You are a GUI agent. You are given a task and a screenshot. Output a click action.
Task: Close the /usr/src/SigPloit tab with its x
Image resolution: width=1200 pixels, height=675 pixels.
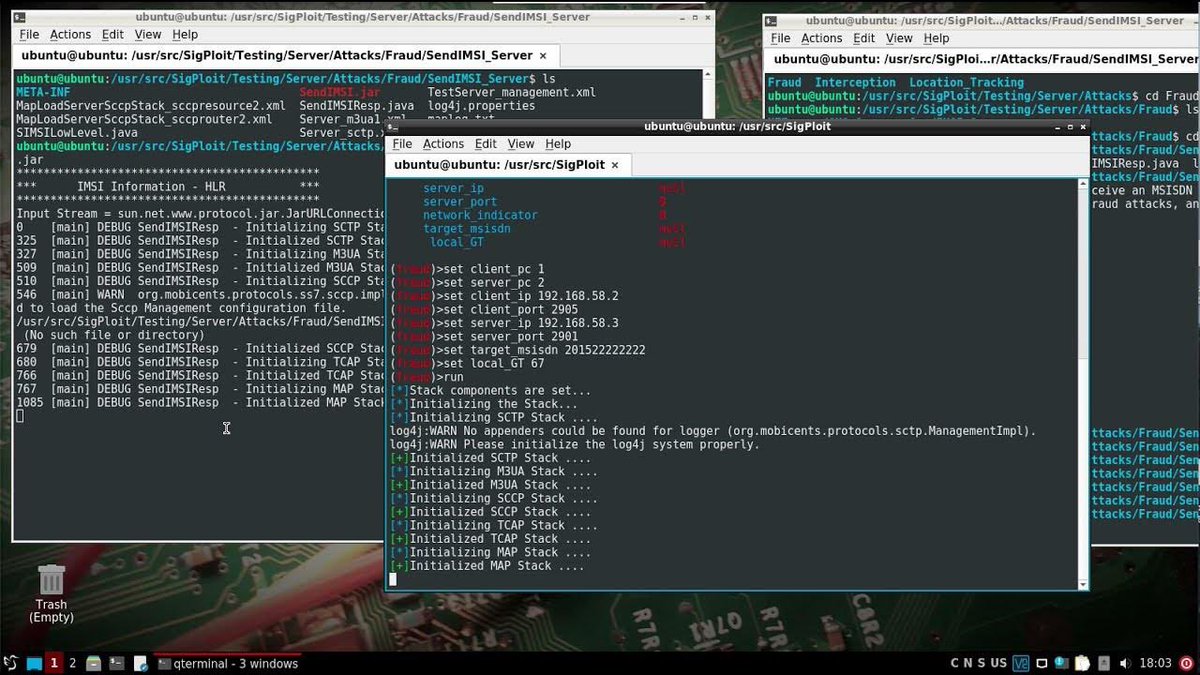[615, 165]
